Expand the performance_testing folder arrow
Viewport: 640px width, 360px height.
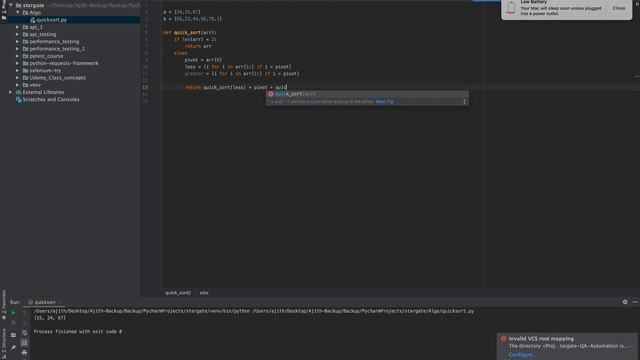[18, 42]
